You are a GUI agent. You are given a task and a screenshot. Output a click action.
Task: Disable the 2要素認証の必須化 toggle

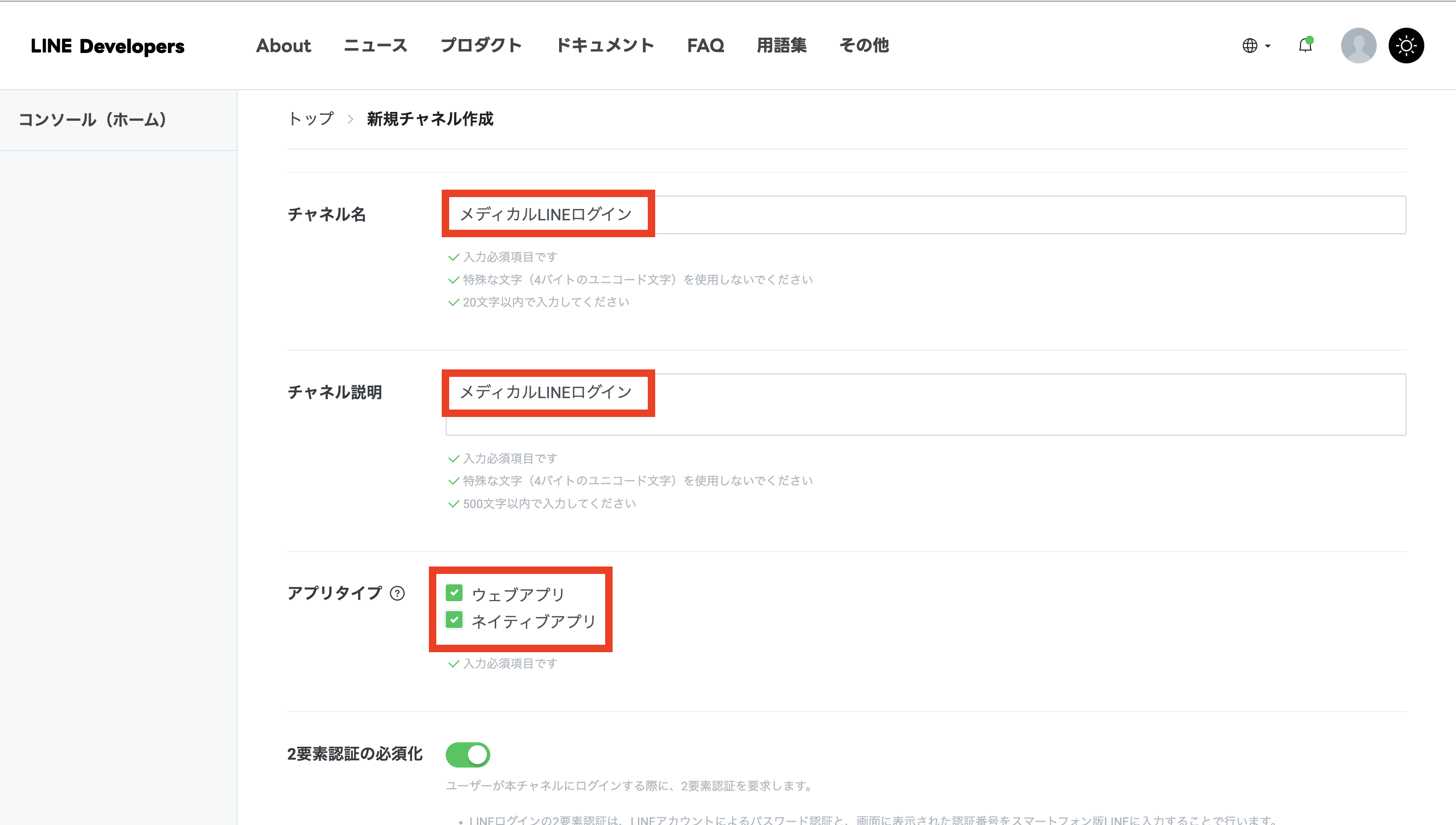pyautogui.click(x=468, y=754)
